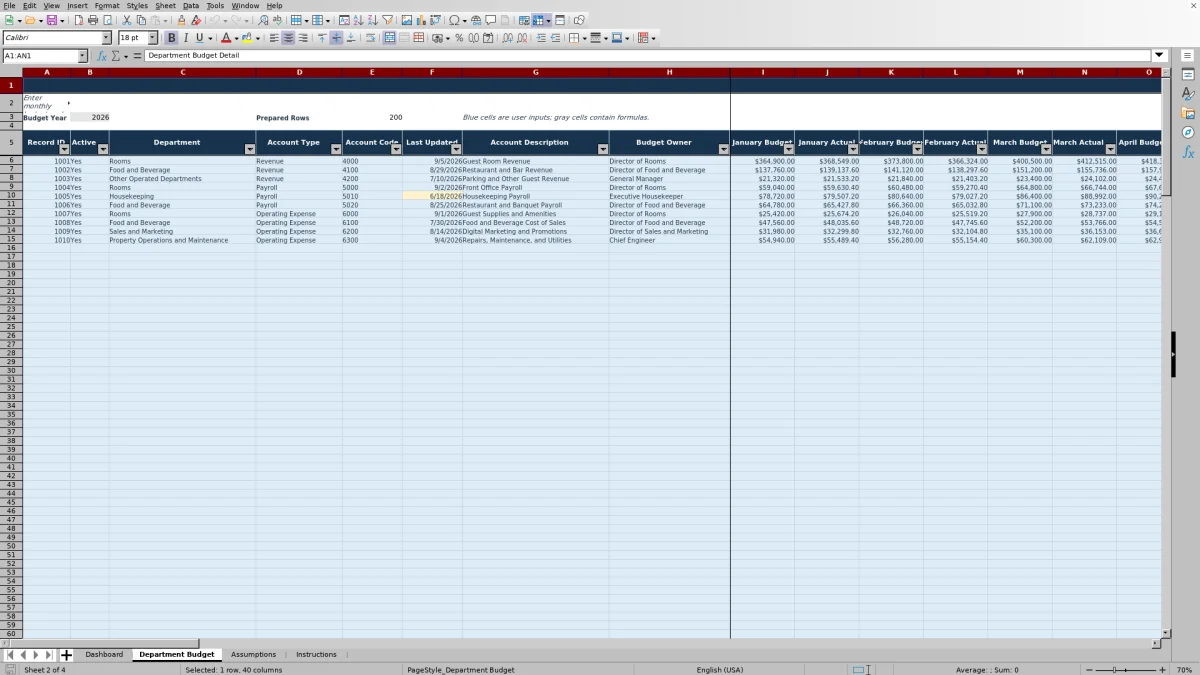Open Sidebar Properties panel icon

tap(1188, 75)
